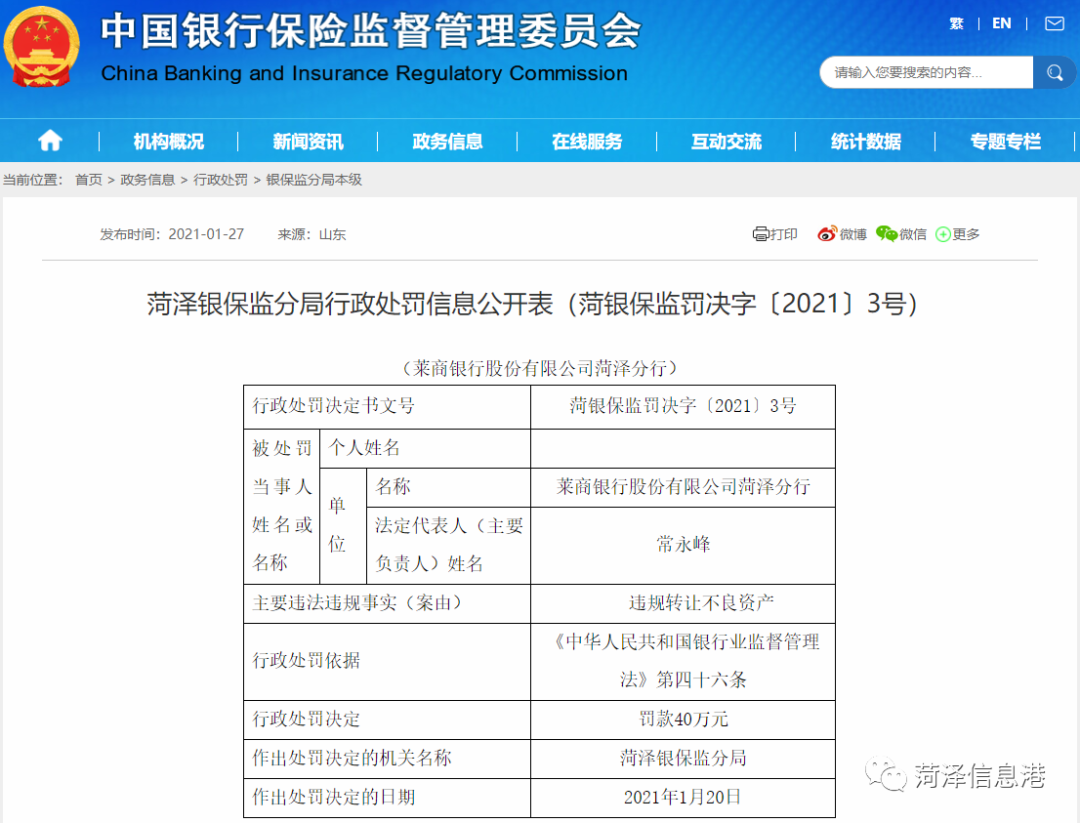1080x823 pixels.
Task: Open the mail envelope icon
Action: click(1055, 24)
